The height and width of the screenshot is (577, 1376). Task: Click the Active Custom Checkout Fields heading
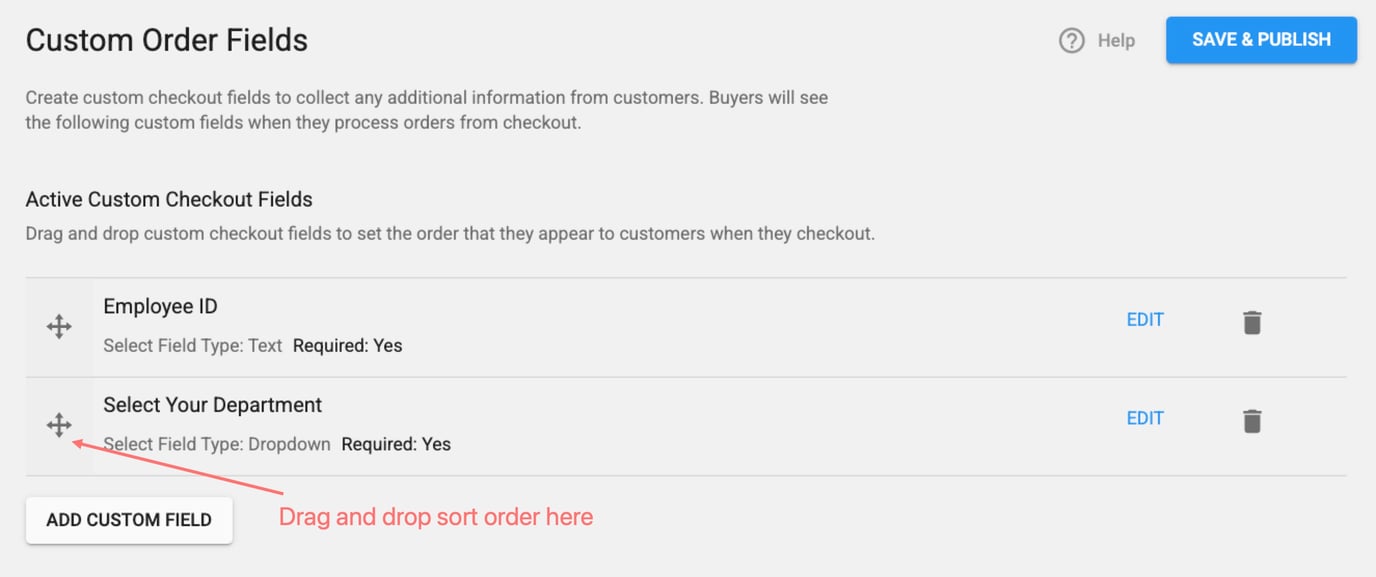168,199
